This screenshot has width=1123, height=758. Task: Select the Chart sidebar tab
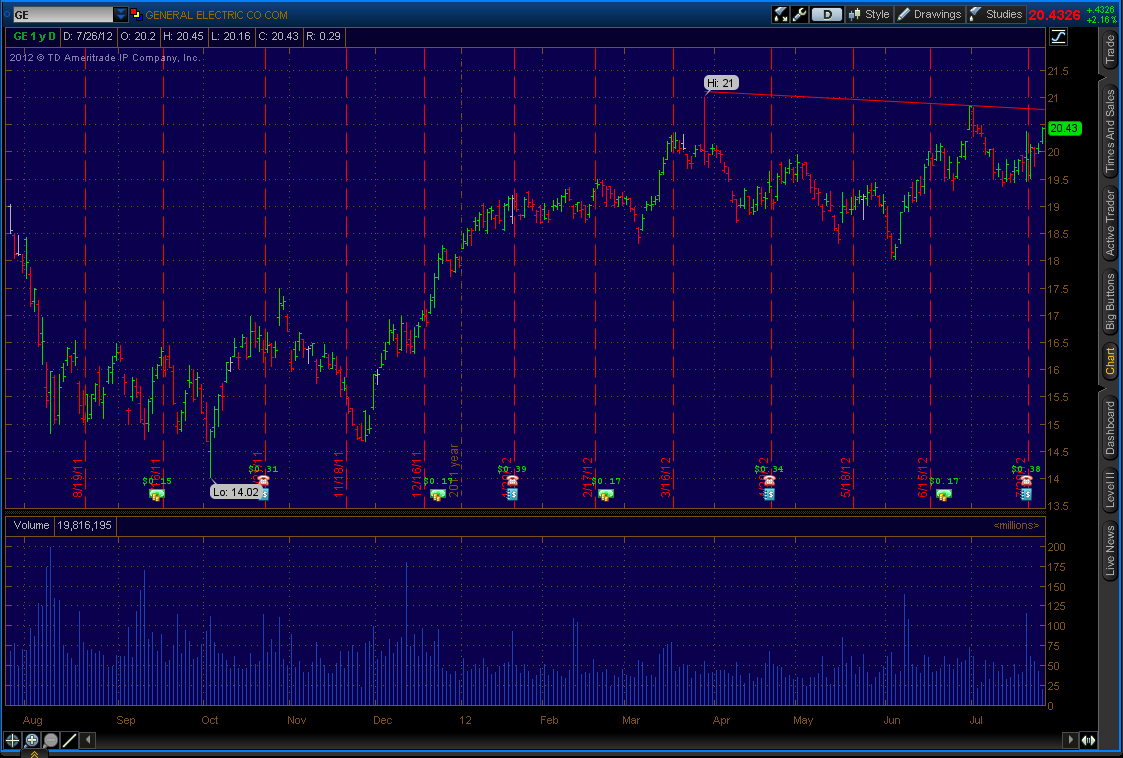click(x=1110, y=362)
